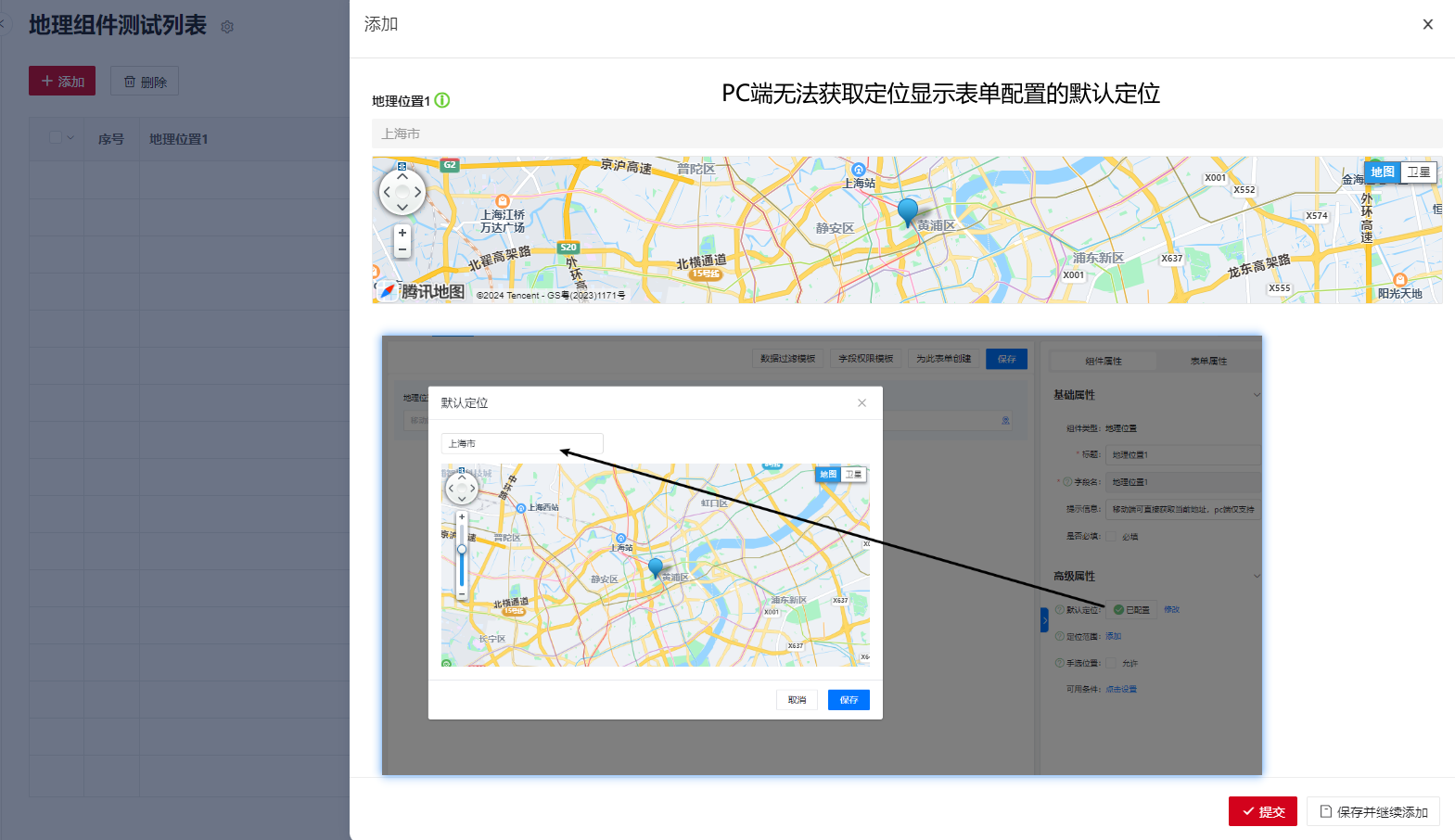Zoom out on the map with minus button

(x=402, y=249)
